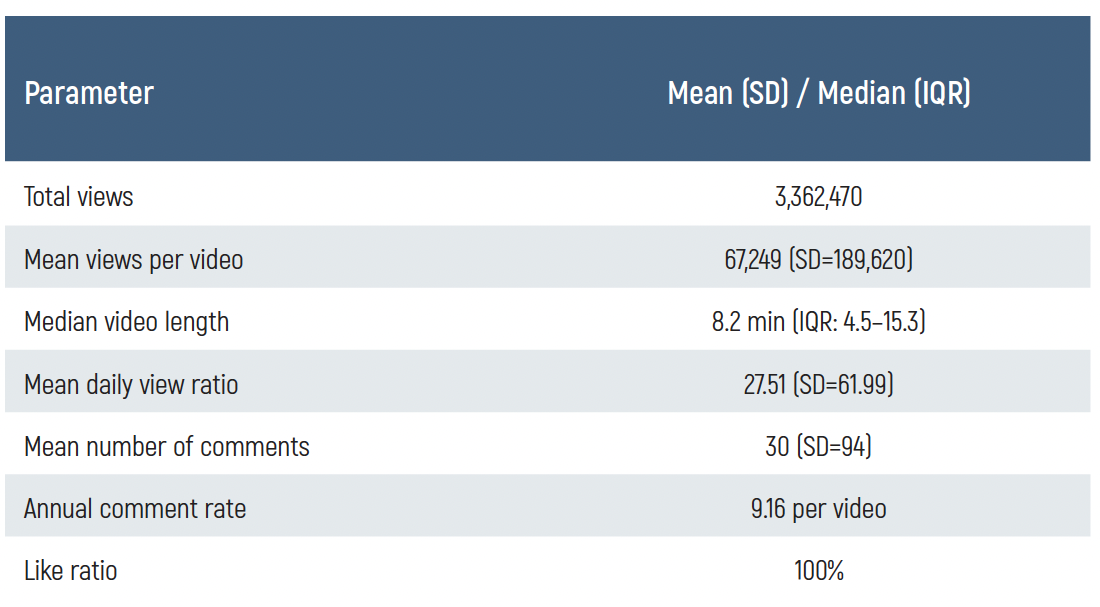Select the 67,249 mean views number
The image size is (1100, 607).
(753, 260)
